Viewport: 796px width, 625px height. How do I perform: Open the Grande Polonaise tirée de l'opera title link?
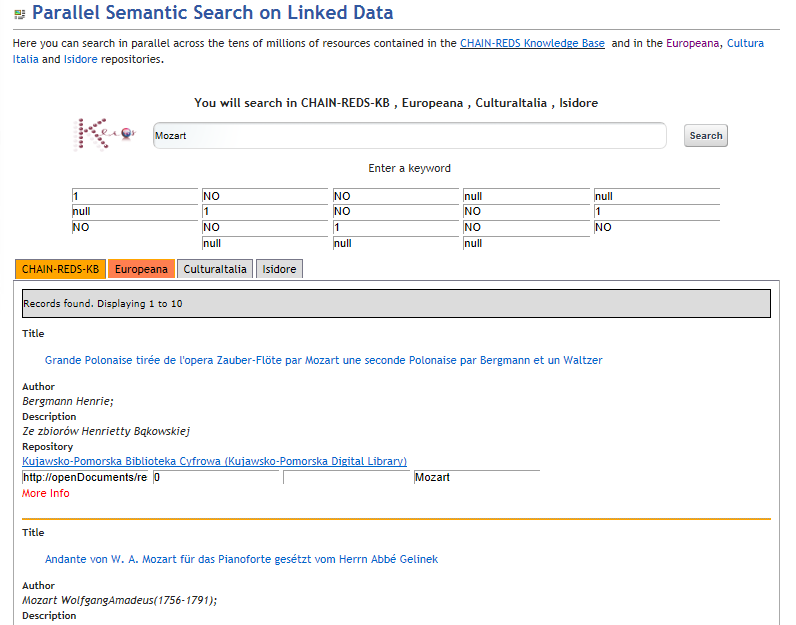coord(323,360)
